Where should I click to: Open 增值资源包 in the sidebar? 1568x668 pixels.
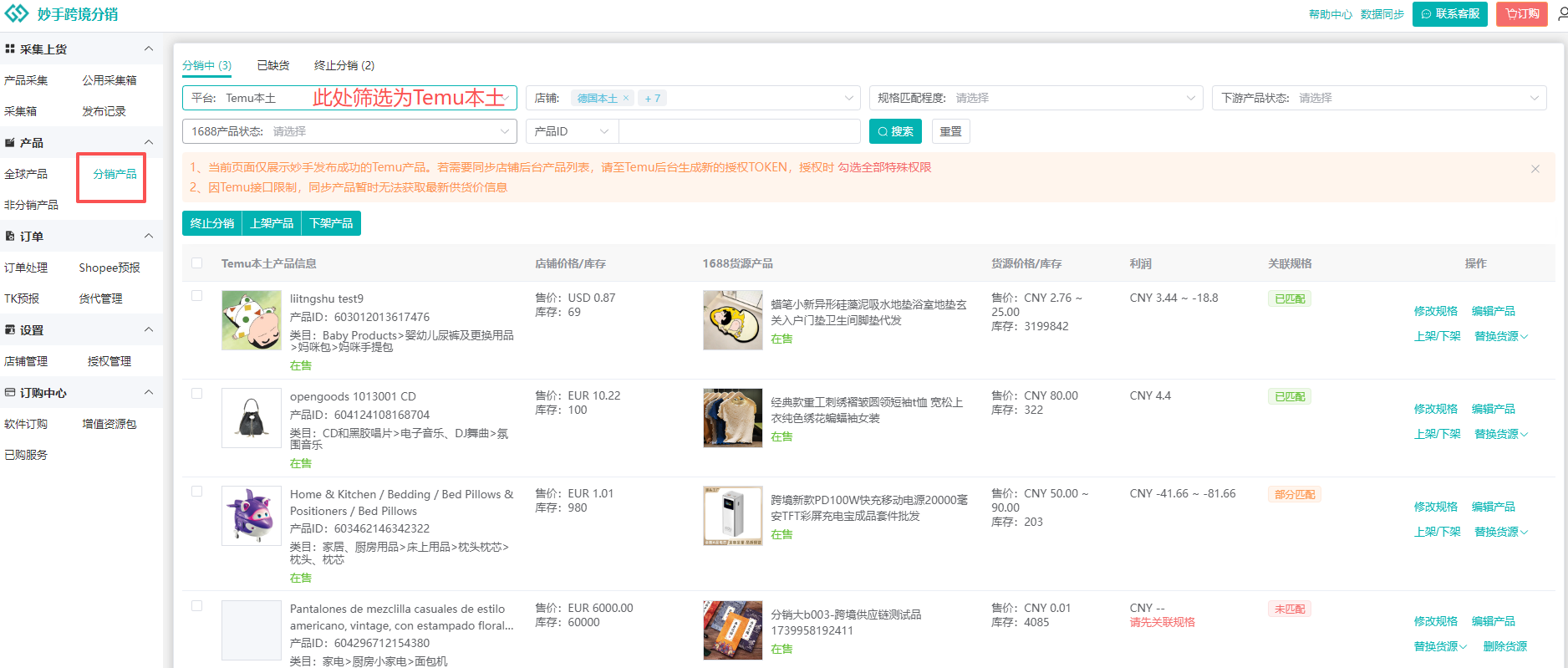pos(109,424)
